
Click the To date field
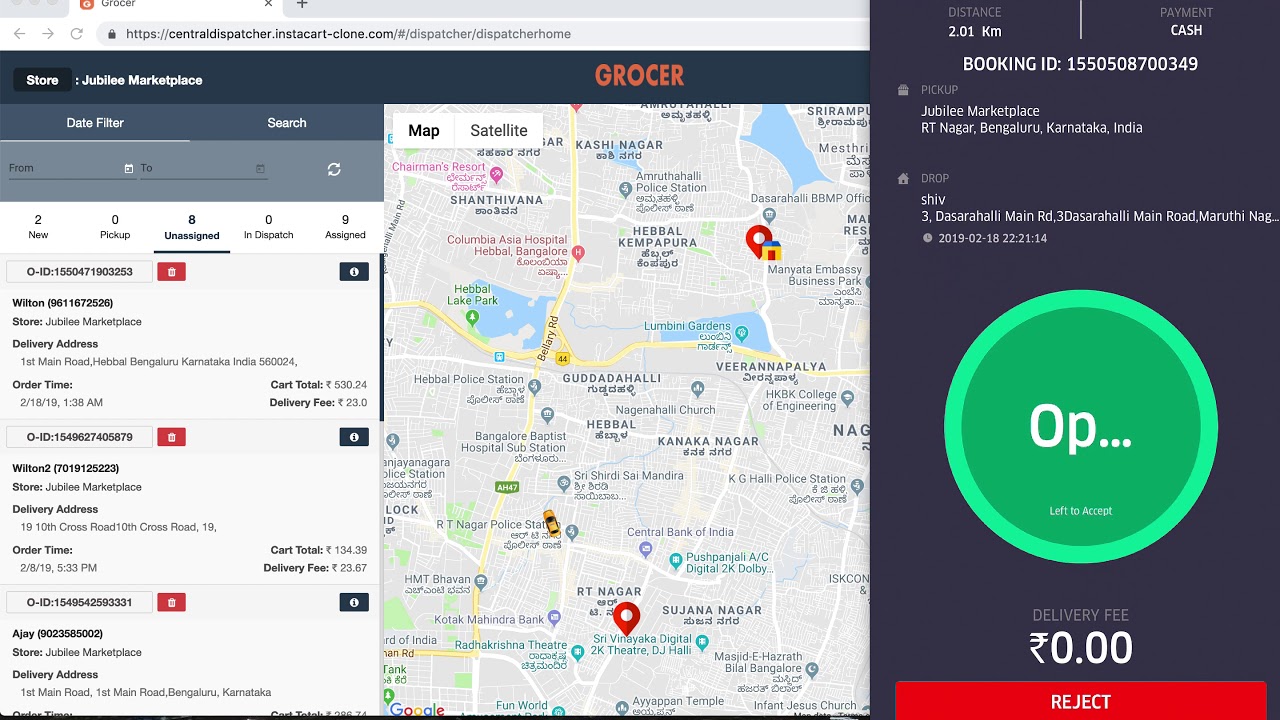click(x=203, y=168)
